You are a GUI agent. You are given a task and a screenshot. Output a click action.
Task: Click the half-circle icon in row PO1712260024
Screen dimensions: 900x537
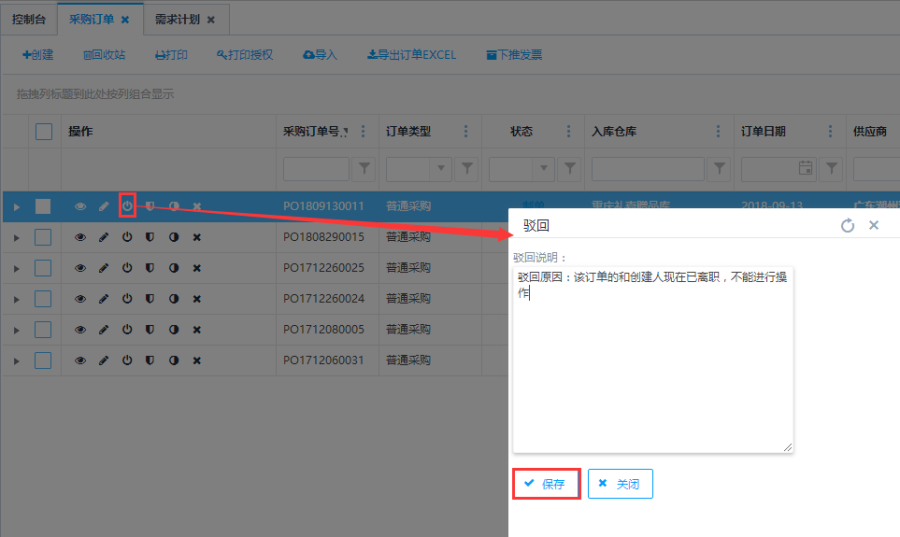pyautogui.click(x=173, y=299)
